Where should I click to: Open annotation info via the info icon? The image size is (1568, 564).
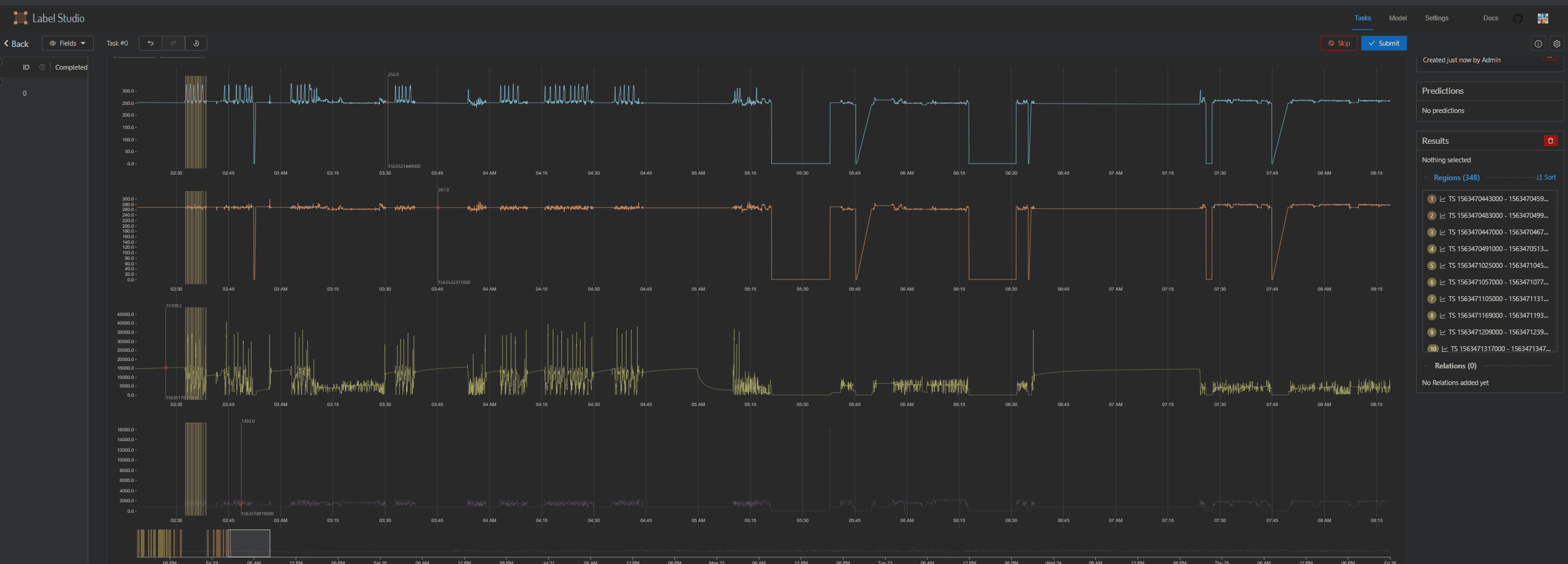[1538, 43]
